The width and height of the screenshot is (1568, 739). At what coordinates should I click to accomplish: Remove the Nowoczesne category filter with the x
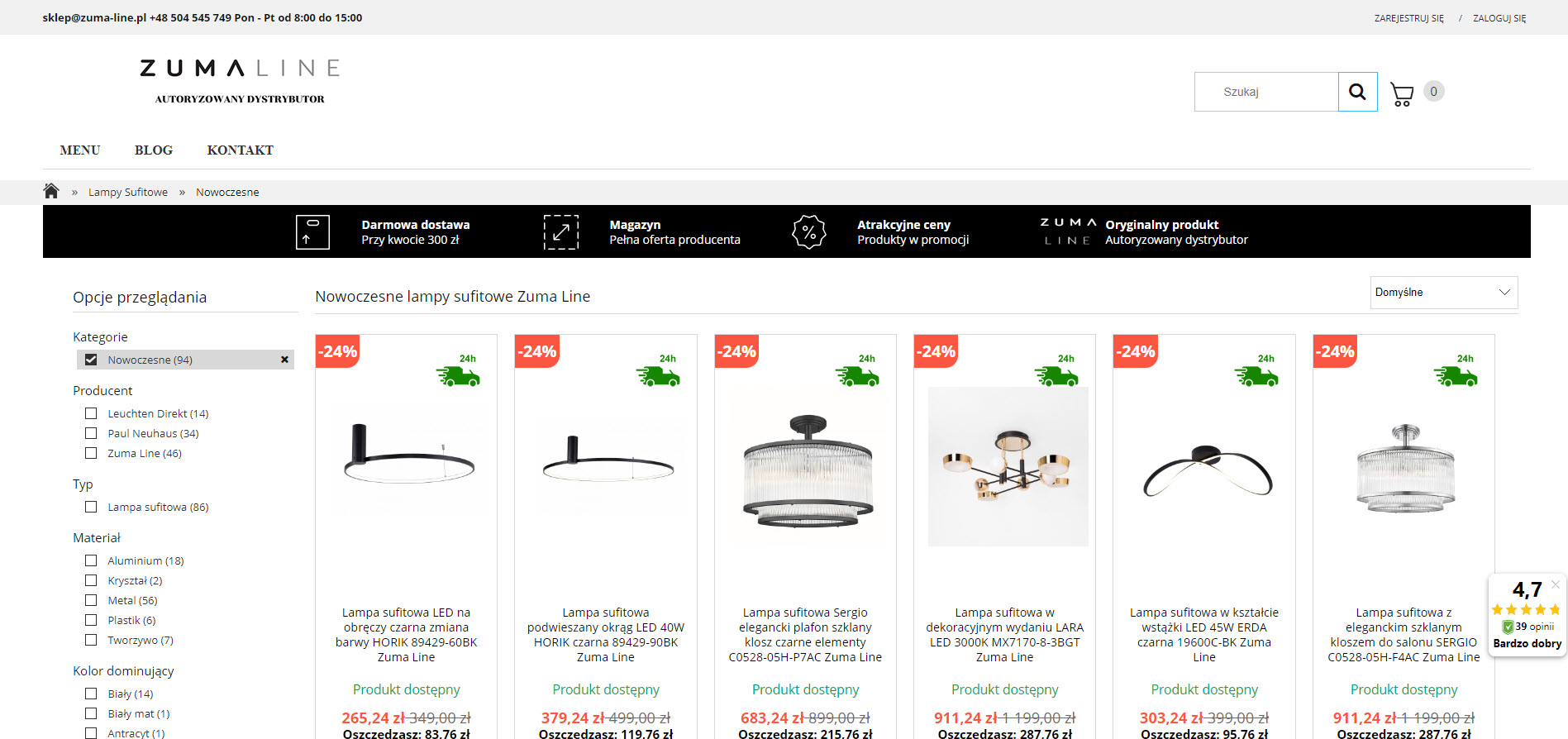(284, 360)
